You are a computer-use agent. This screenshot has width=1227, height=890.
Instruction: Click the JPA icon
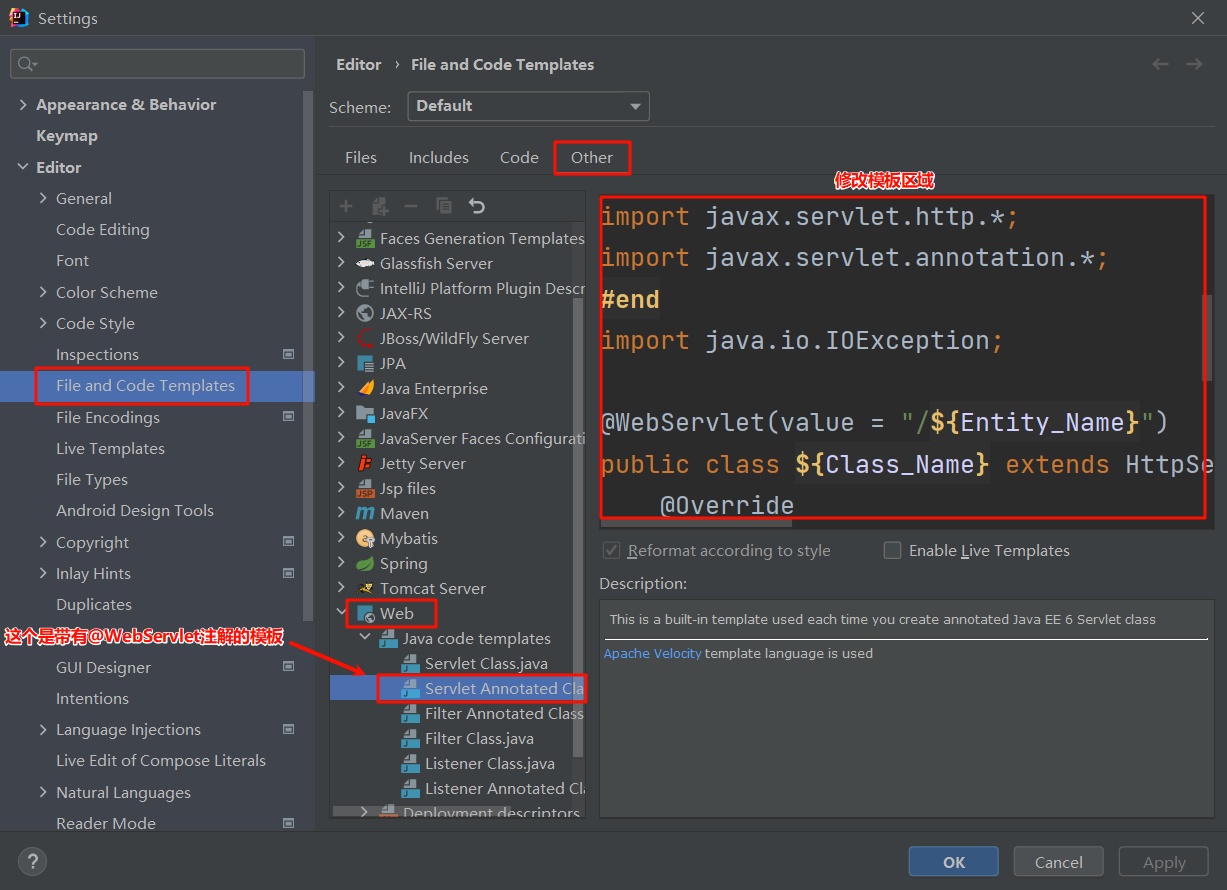point(365,363)
